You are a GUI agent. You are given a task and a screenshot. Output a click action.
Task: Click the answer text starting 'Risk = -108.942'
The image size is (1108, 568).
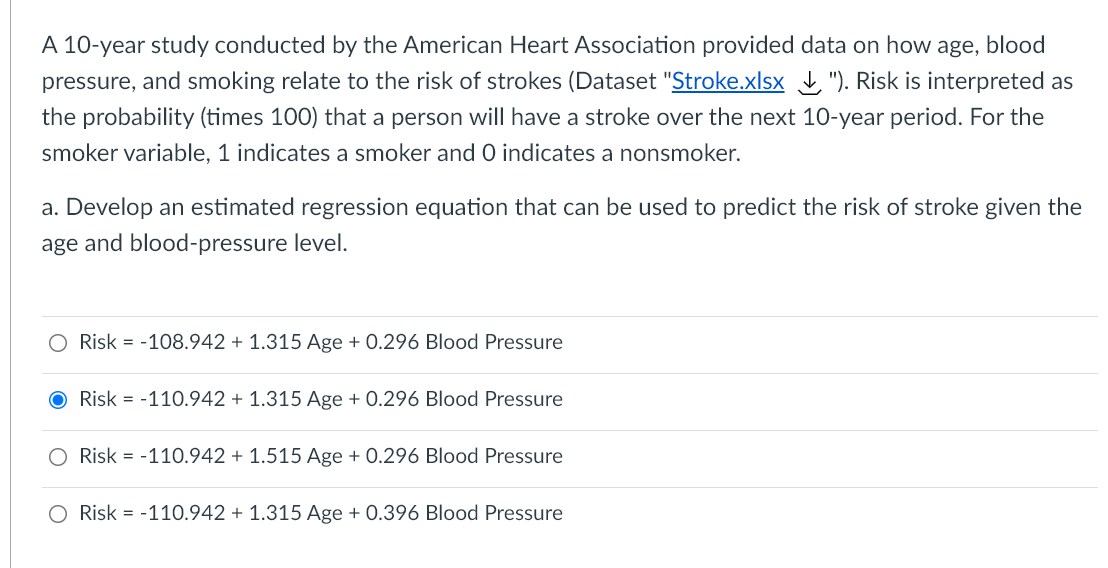[x=320, y=342]
